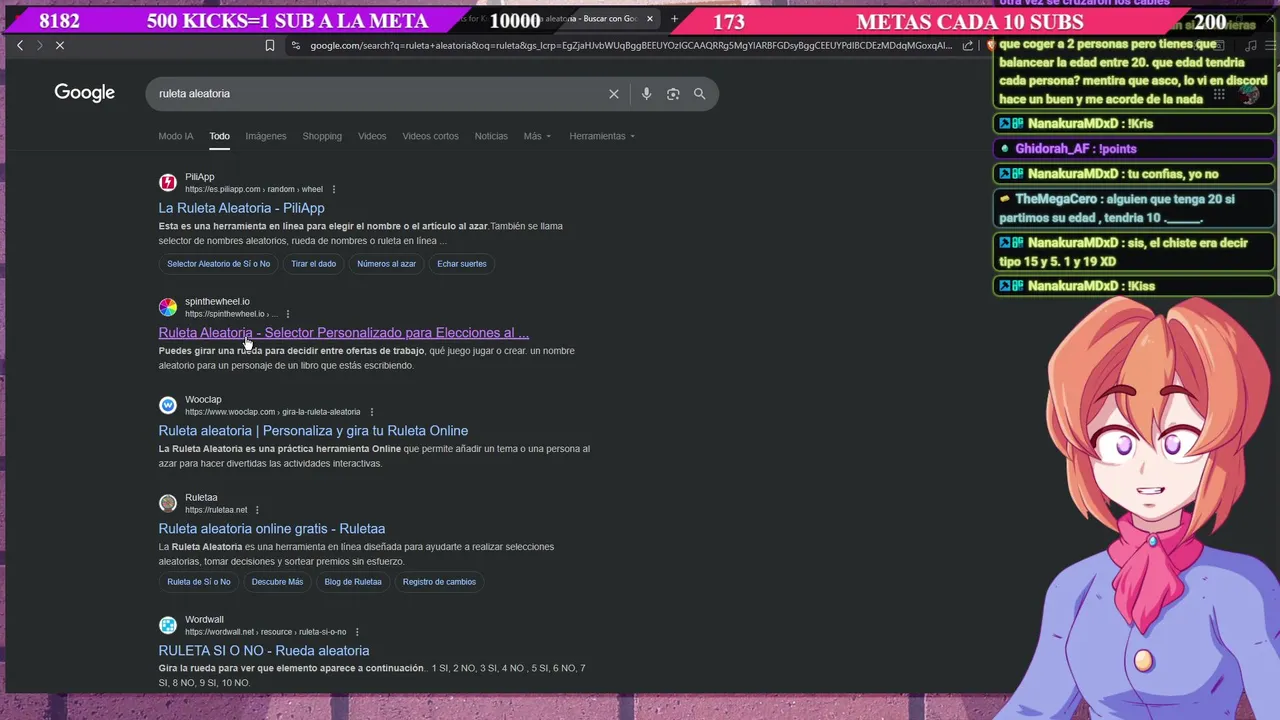Select the Todo results tab
The image size is (1280, 720).
pos(219,136)
